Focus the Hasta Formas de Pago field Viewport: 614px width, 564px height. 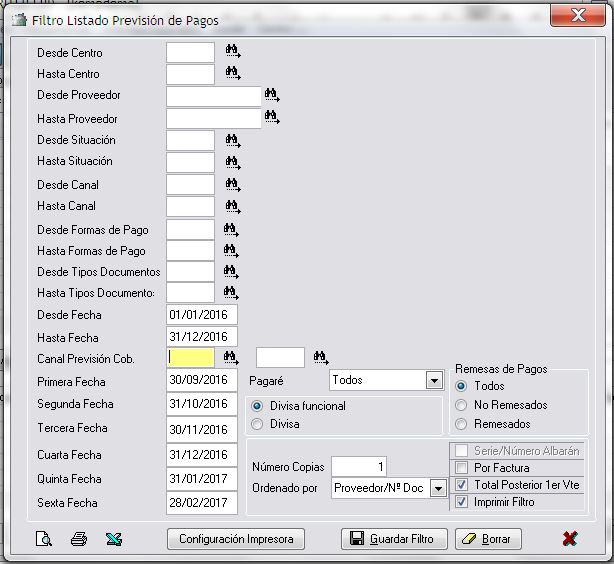pyautogui.click(x=190, y=251)
